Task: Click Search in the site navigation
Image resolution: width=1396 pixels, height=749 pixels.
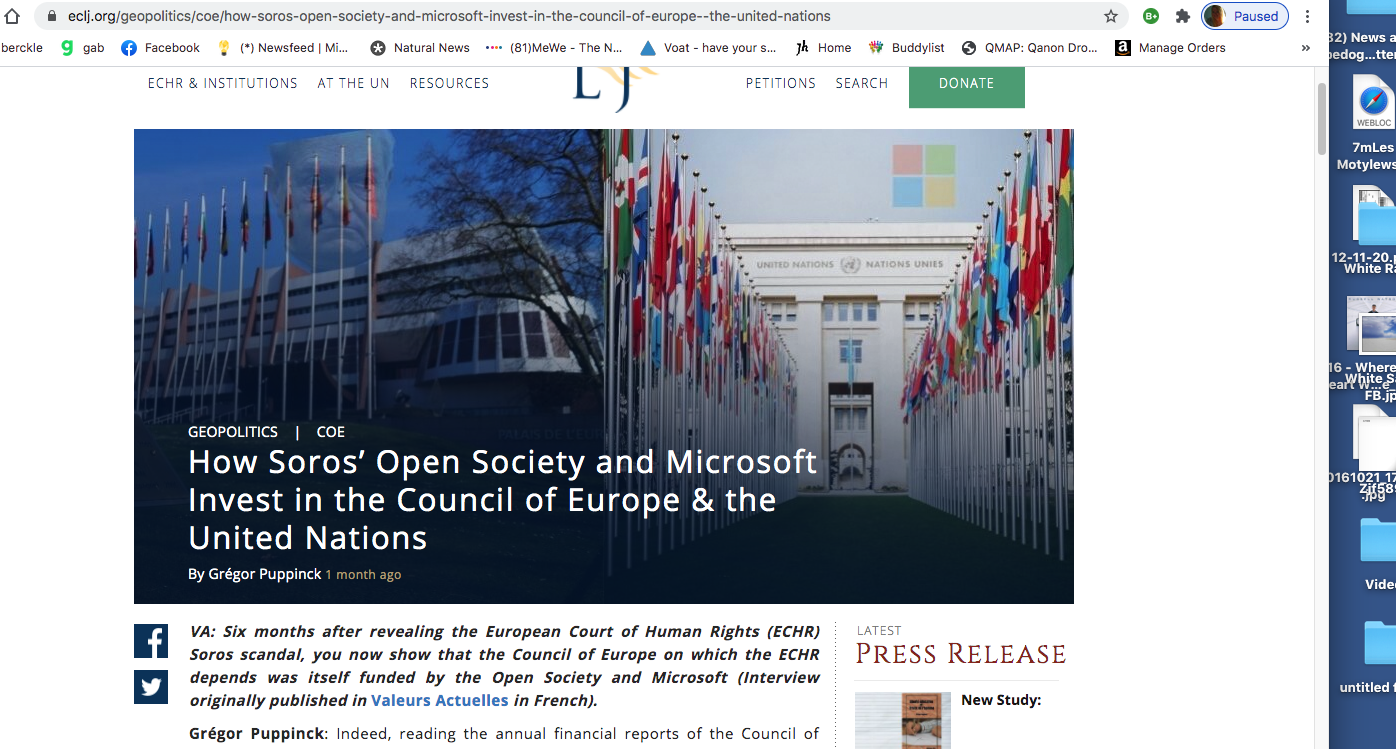Action: click(862, 83)
